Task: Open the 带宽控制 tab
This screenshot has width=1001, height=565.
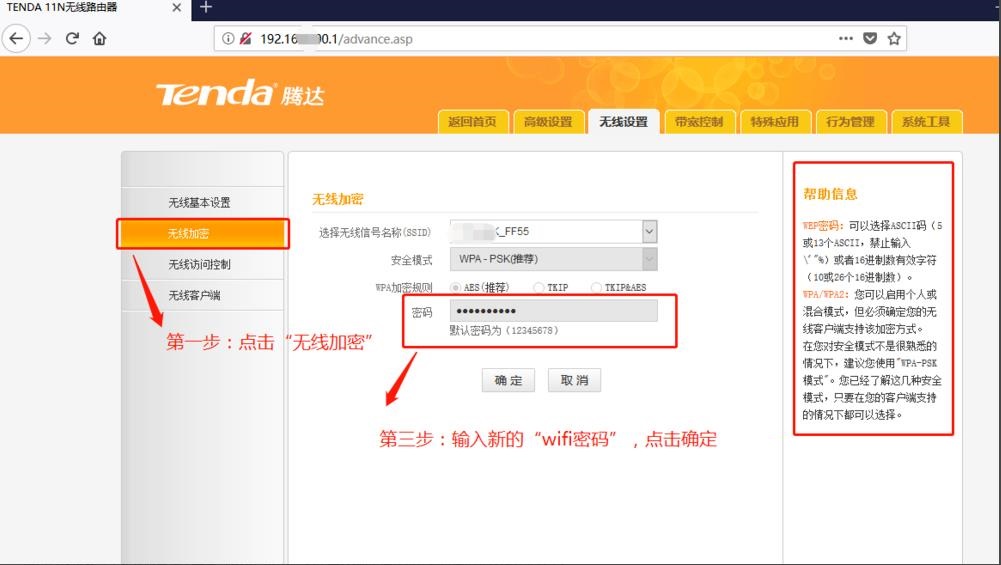Action: coord(699,121)
